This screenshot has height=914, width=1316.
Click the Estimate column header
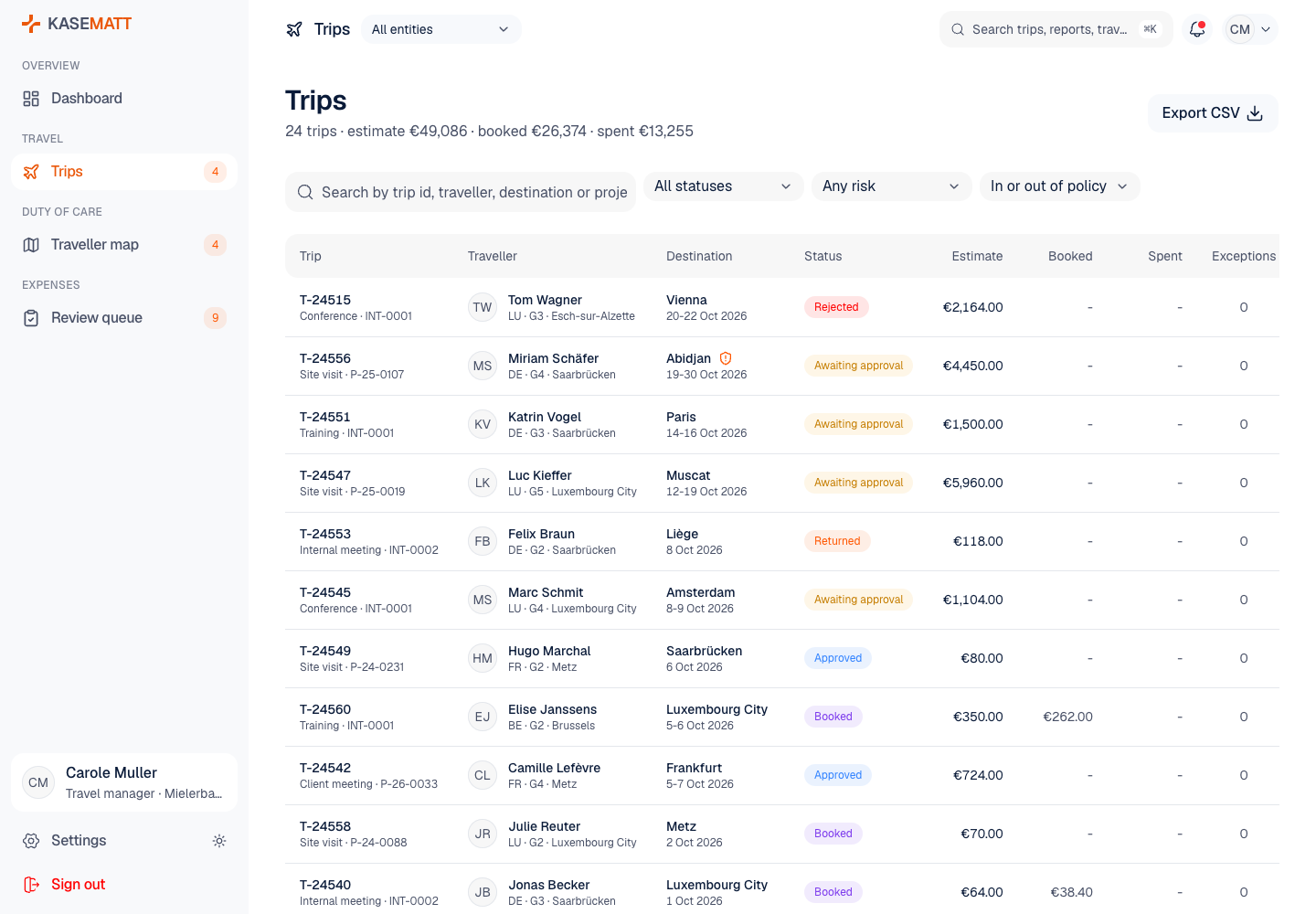977,256
